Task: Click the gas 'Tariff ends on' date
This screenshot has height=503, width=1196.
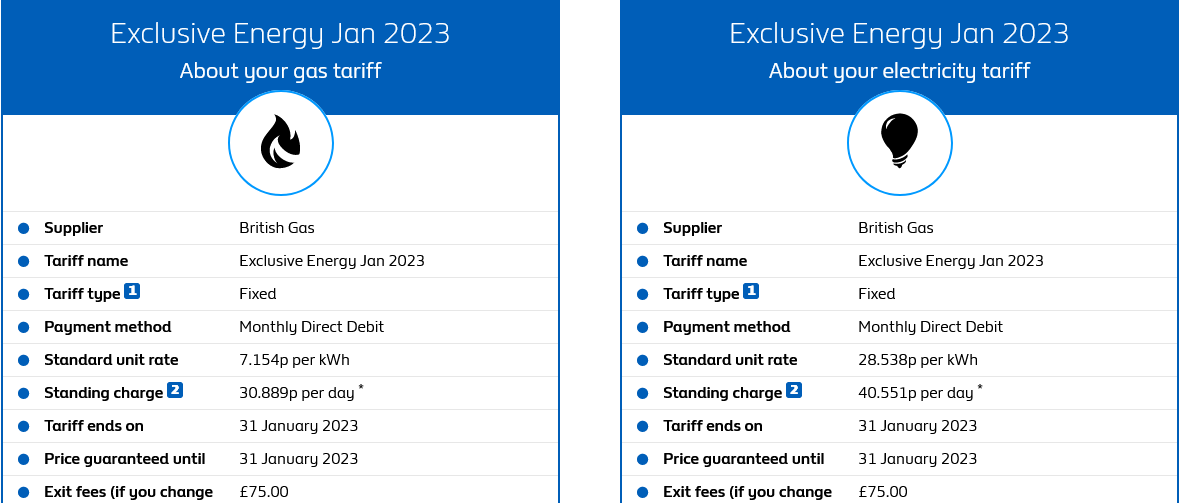Action: coord(298,426)
